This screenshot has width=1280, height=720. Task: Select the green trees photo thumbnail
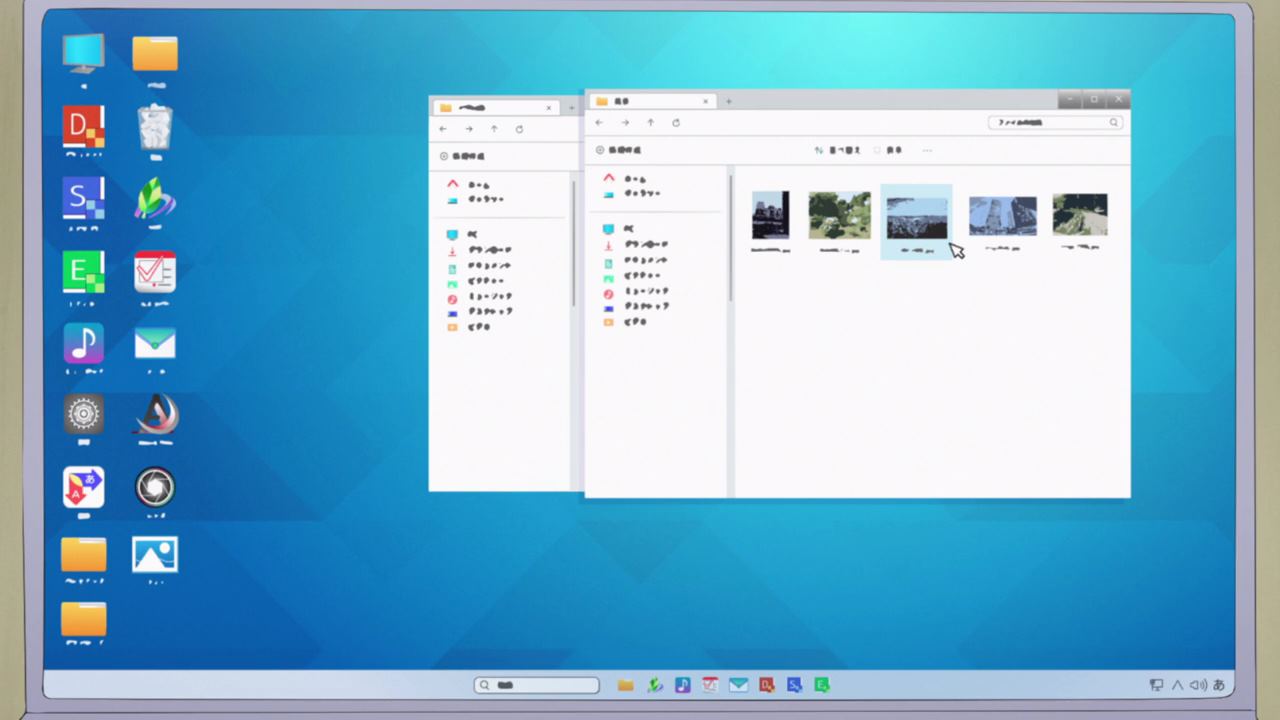839,215
